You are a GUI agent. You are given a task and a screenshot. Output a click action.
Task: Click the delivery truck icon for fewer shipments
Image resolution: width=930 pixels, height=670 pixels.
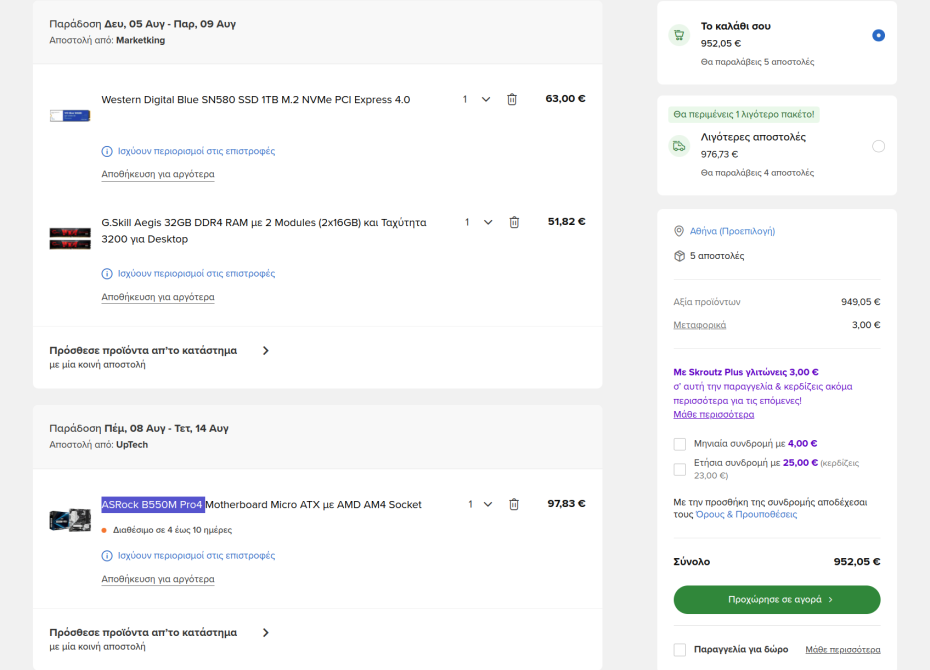(679, 146)
